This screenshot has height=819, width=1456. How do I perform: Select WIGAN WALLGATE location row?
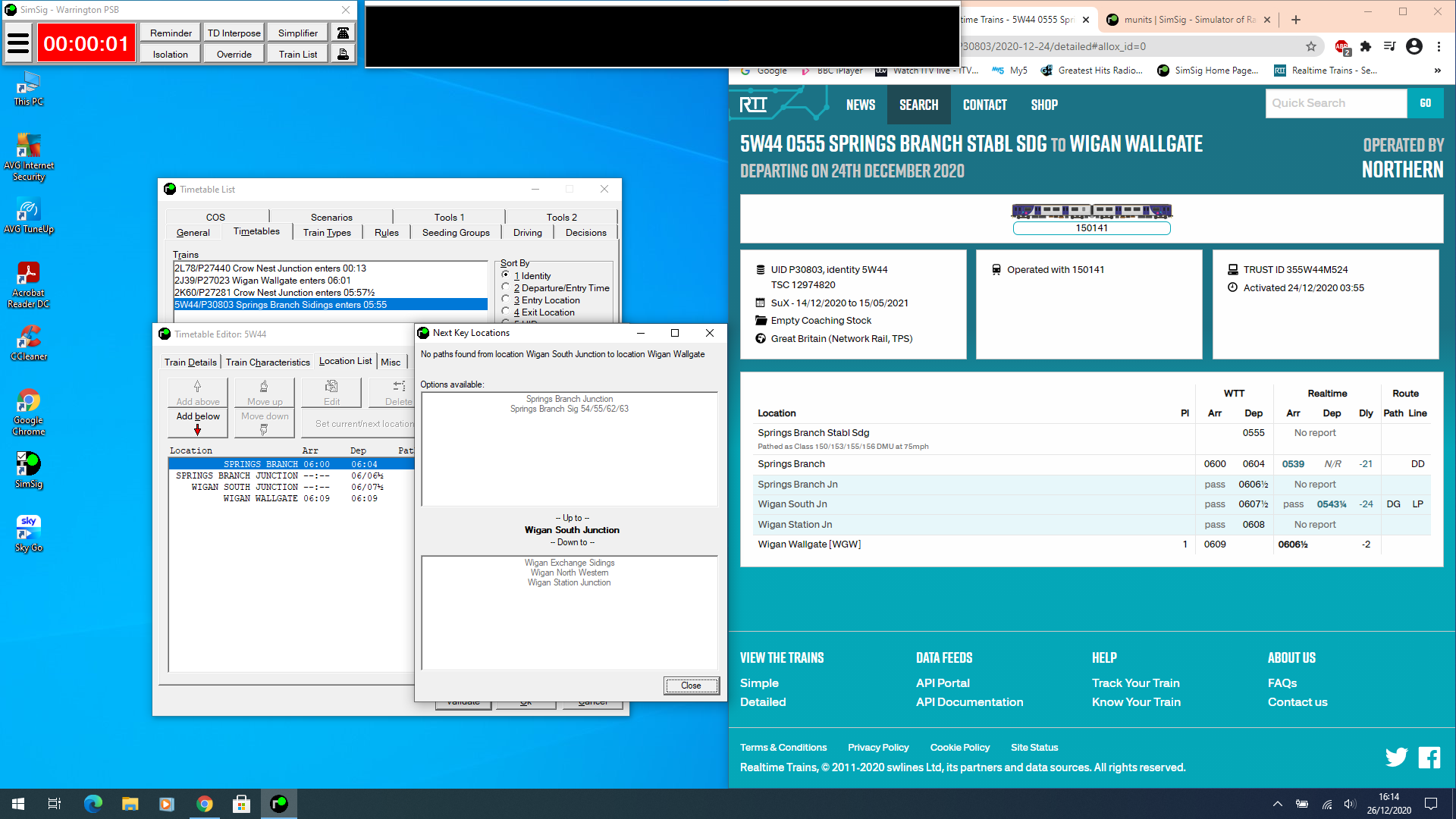[291, 498]
